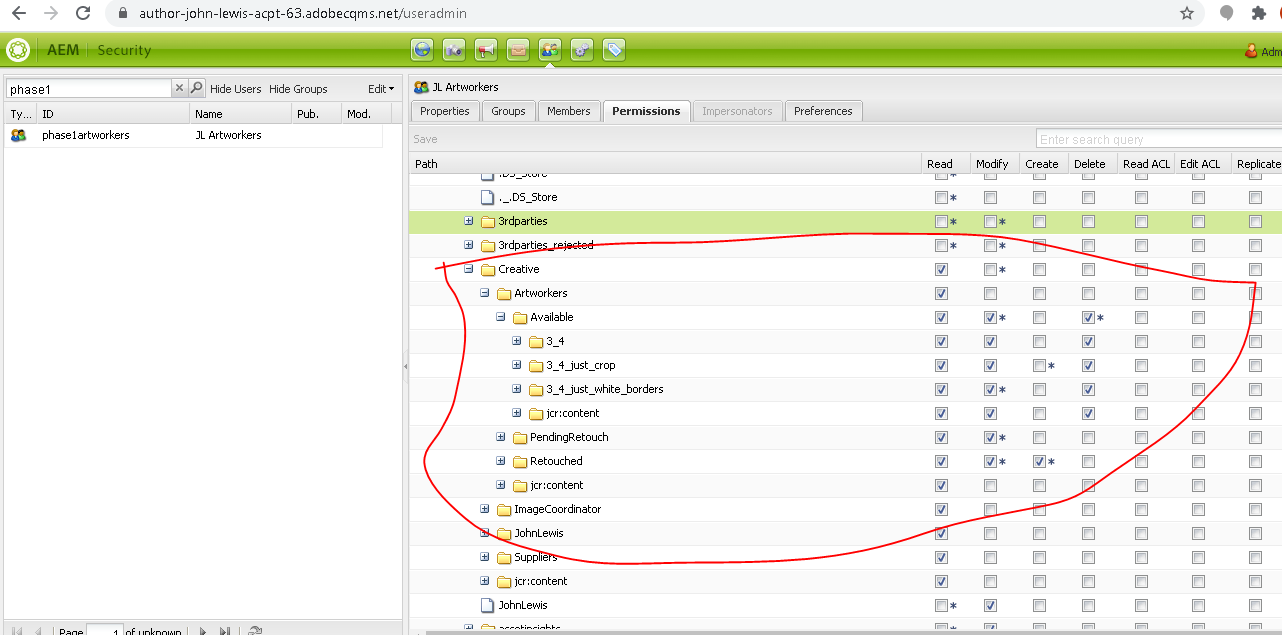Open the Properties tab
Screen dimensions: 1282x635
tap(444, 111)
